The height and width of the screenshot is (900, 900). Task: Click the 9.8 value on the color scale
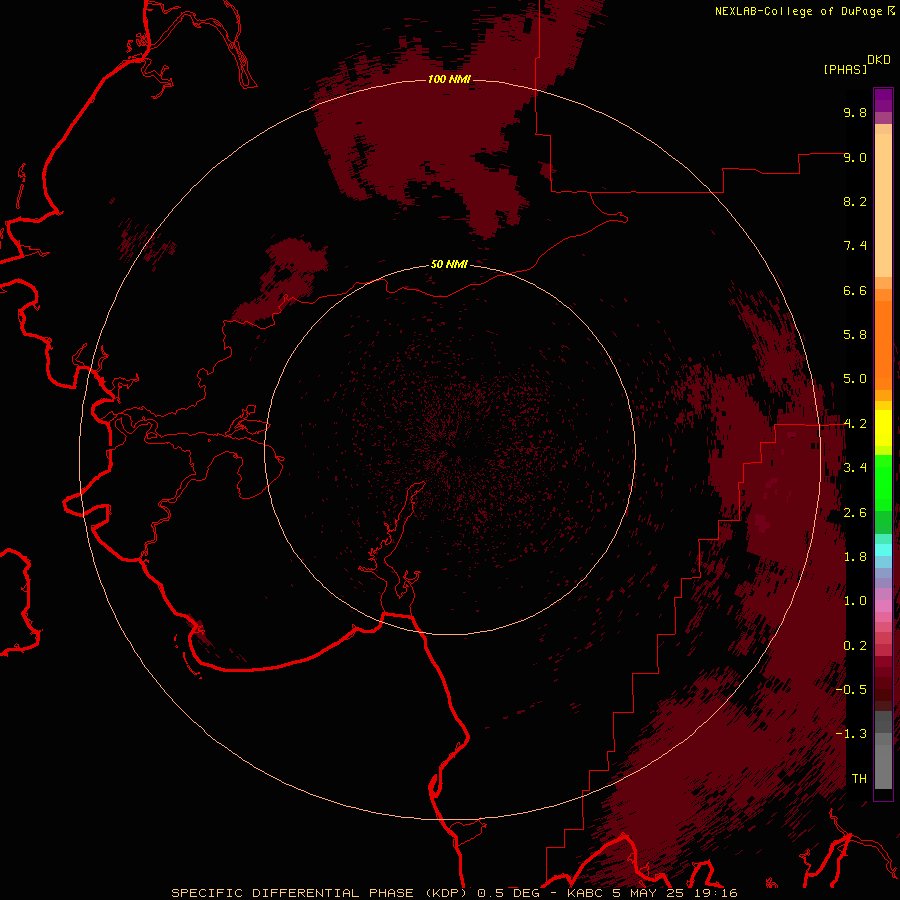click(855, 112)
